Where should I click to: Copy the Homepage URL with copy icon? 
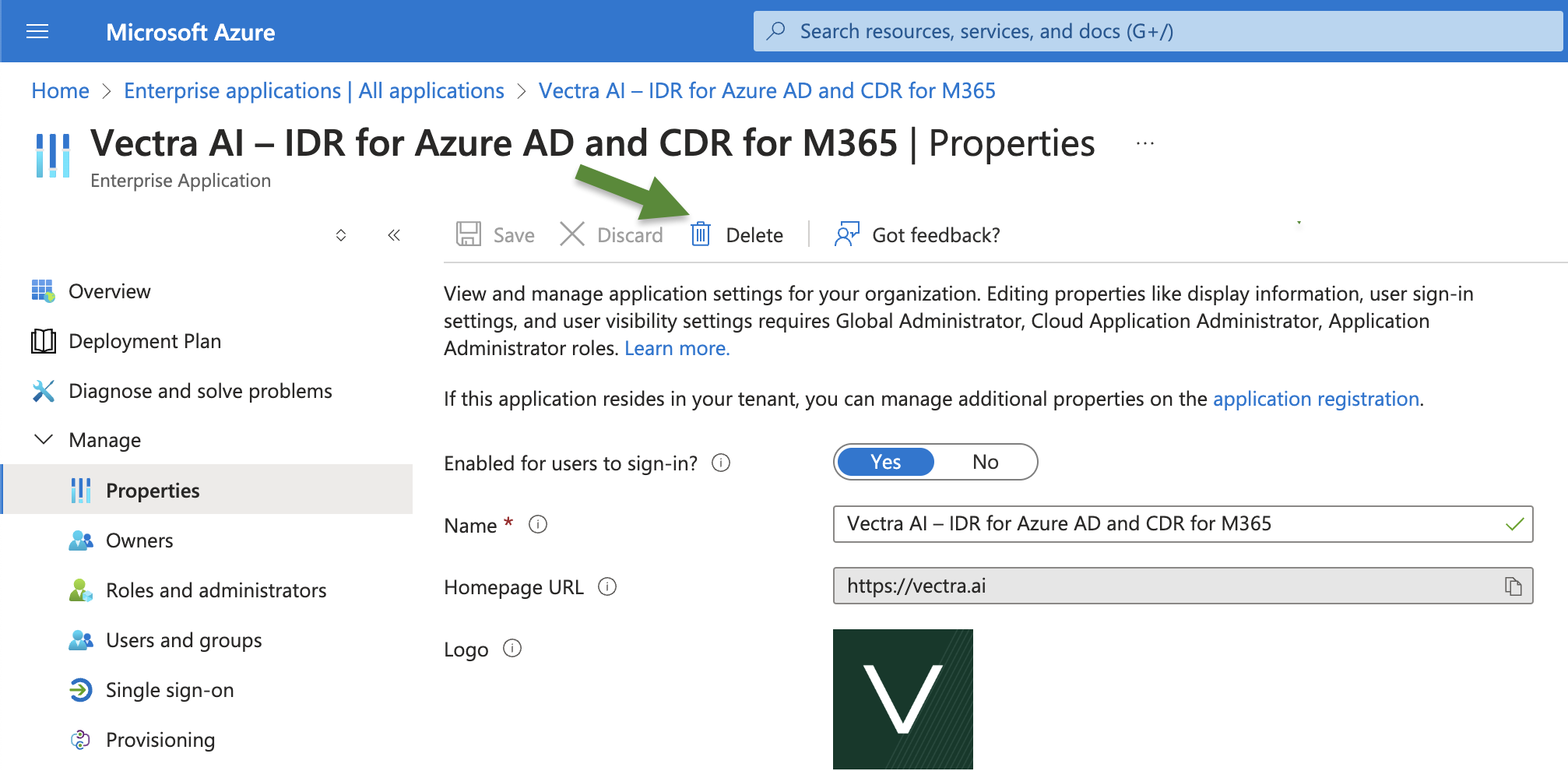coord(1513,586)
